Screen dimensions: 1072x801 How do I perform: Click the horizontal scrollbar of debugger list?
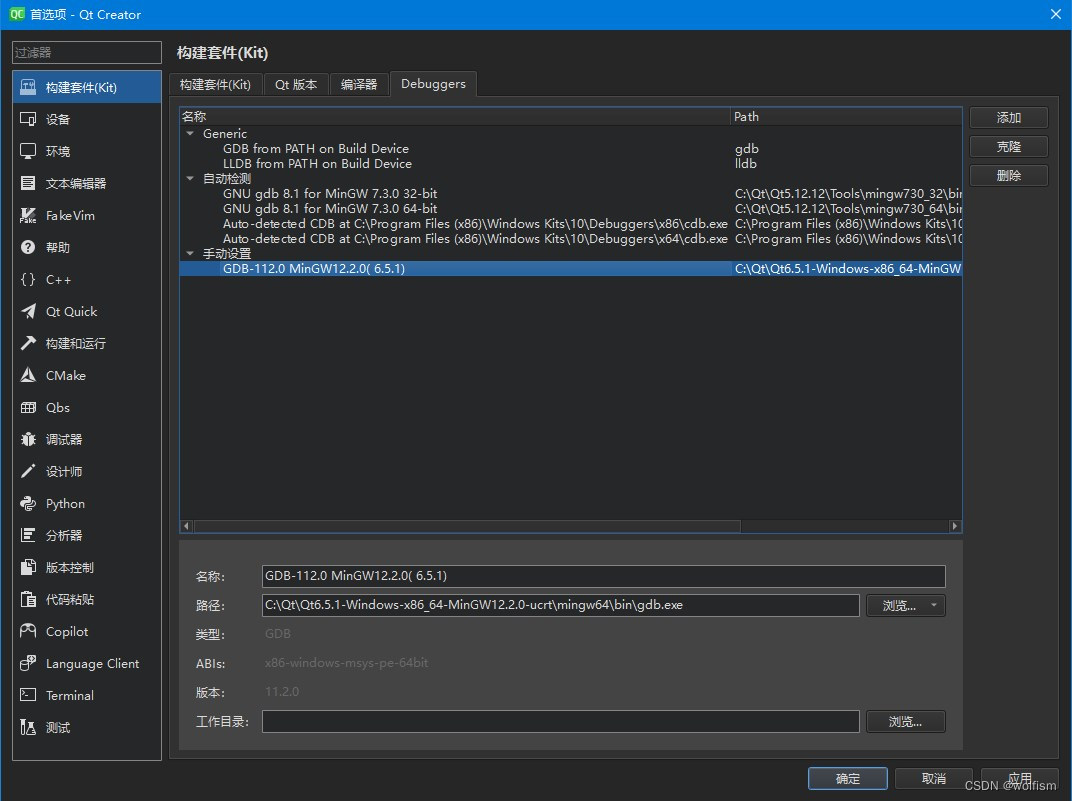[x=467, y=526]
